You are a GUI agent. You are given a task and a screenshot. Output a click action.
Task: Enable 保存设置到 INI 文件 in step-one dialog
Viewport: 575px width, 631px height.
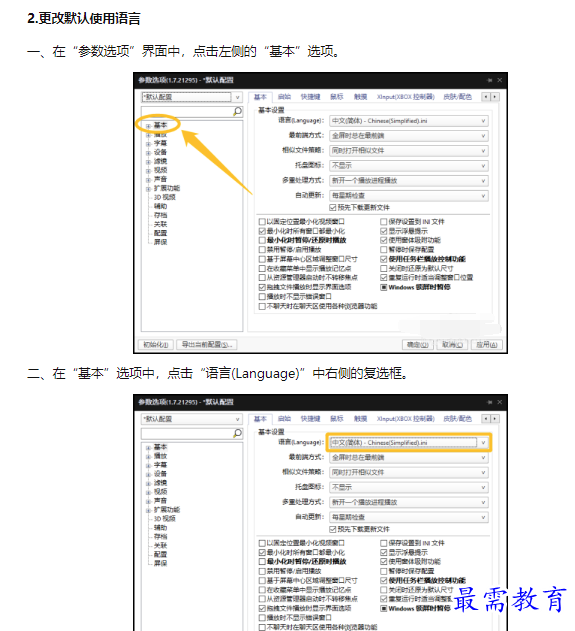(x=383, y=222)
